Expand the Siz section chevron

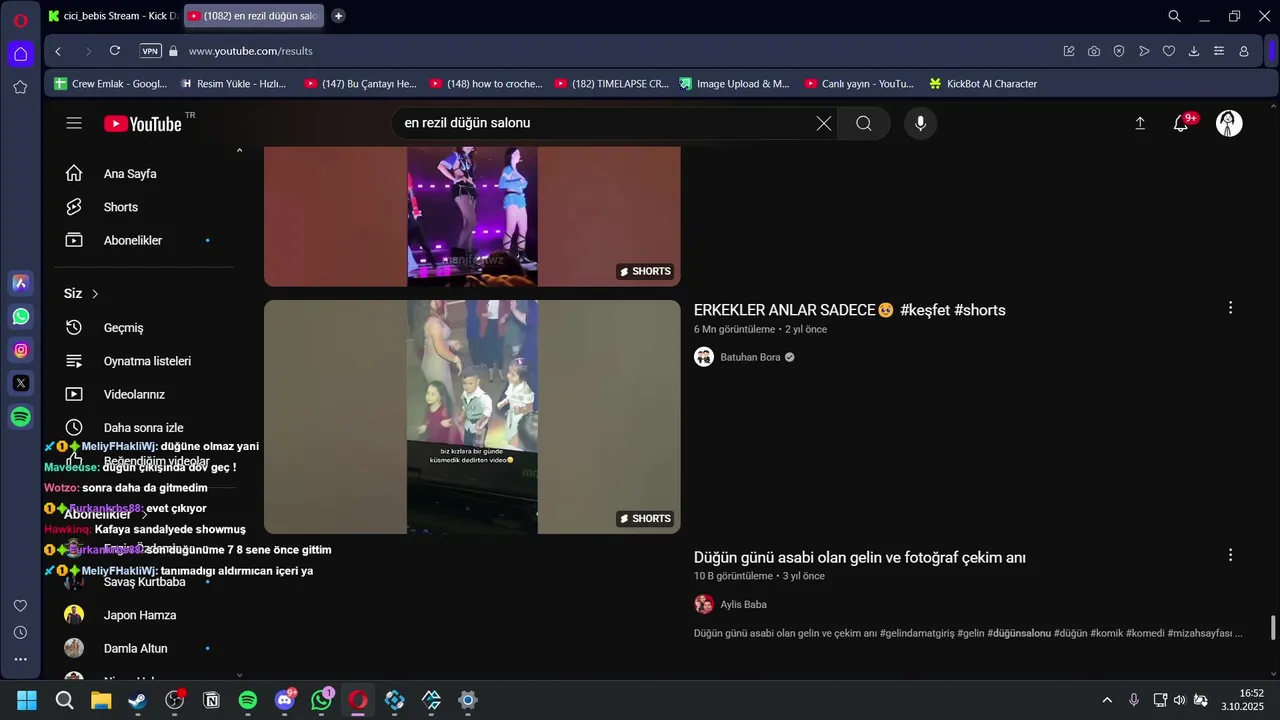click(95, 294)
